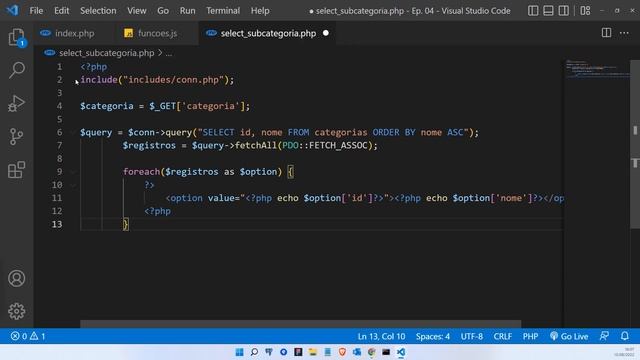The width and height of the screenshot is (640, 360).
Task: Open the Source Control view
Action: click(x=16, y=136)
